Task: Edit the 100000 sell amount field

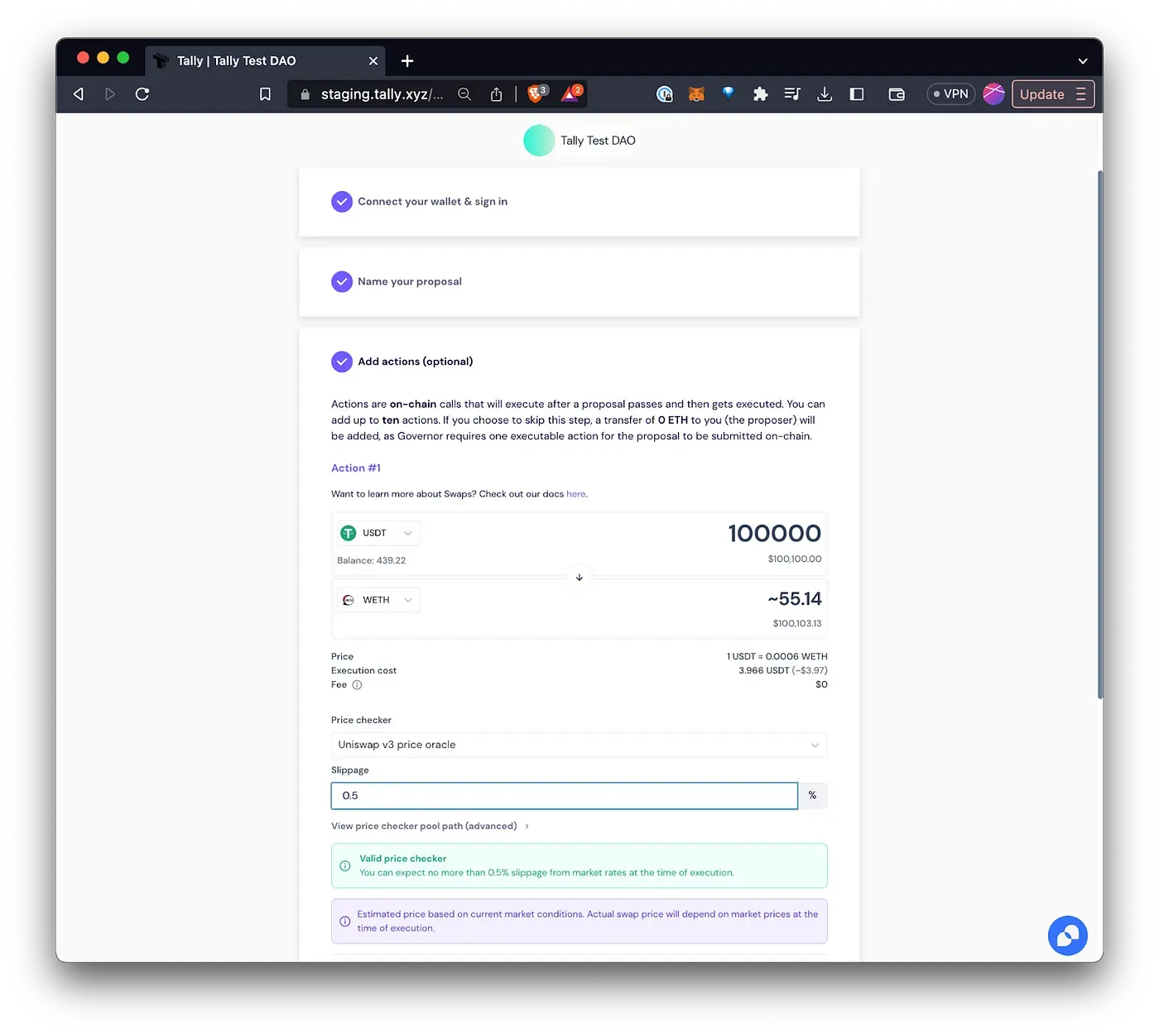Action: pos(774,534)
